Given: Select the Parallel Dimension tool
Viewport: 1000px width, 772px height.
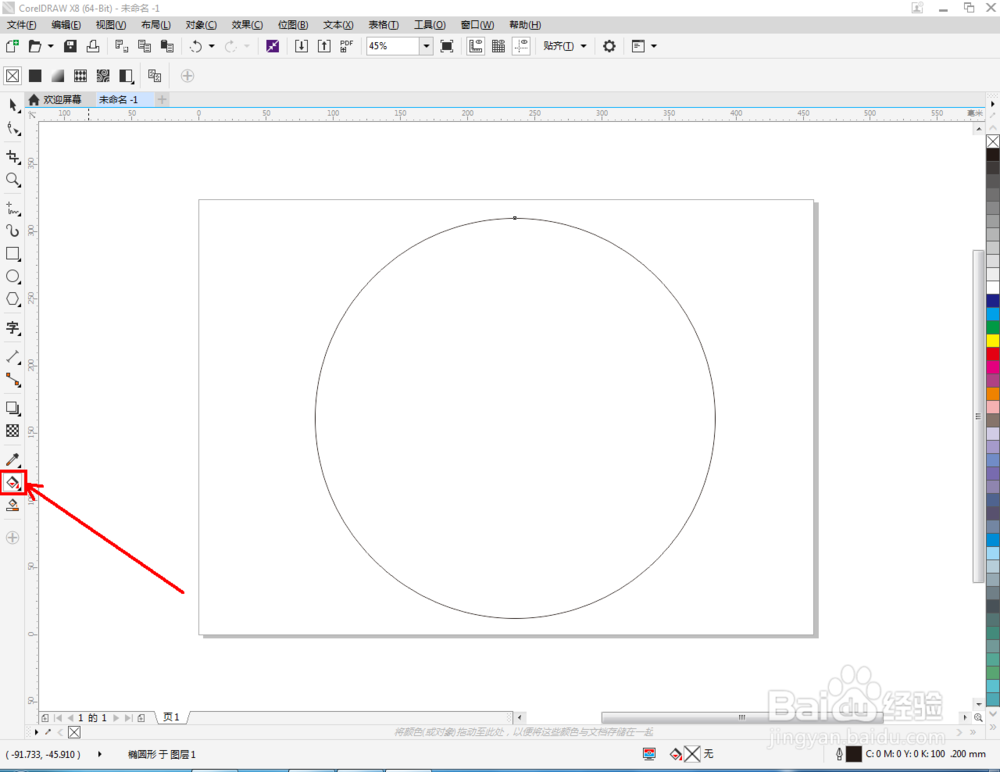Looking at the screenshot, I should (13, 357).
